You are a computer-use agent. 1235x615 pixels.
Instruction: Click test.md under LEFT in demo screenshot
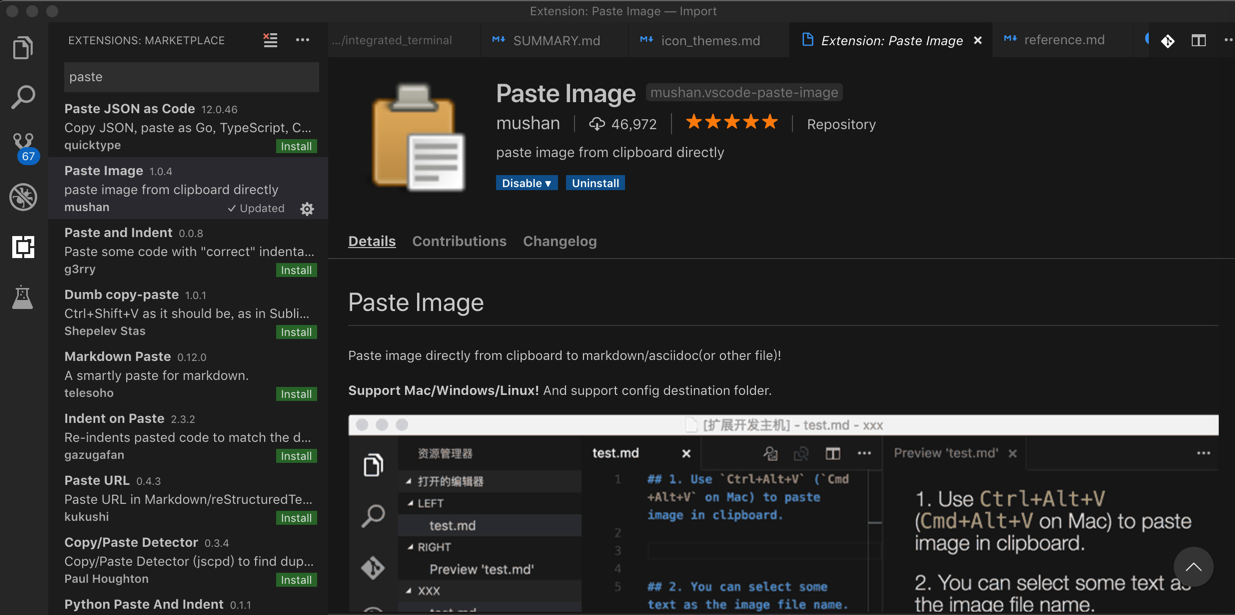(x=452, y=525)
